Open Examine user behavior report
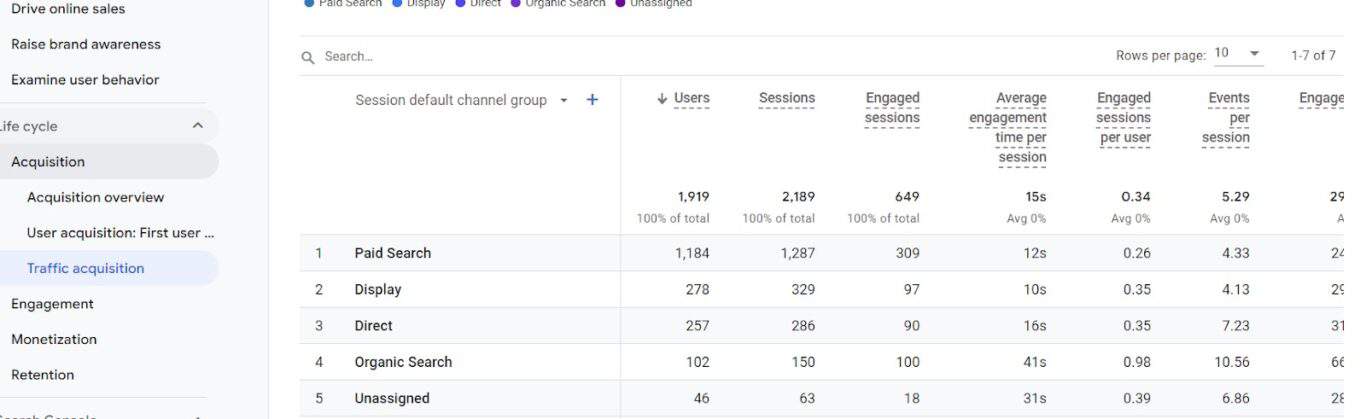 point(85,80)
